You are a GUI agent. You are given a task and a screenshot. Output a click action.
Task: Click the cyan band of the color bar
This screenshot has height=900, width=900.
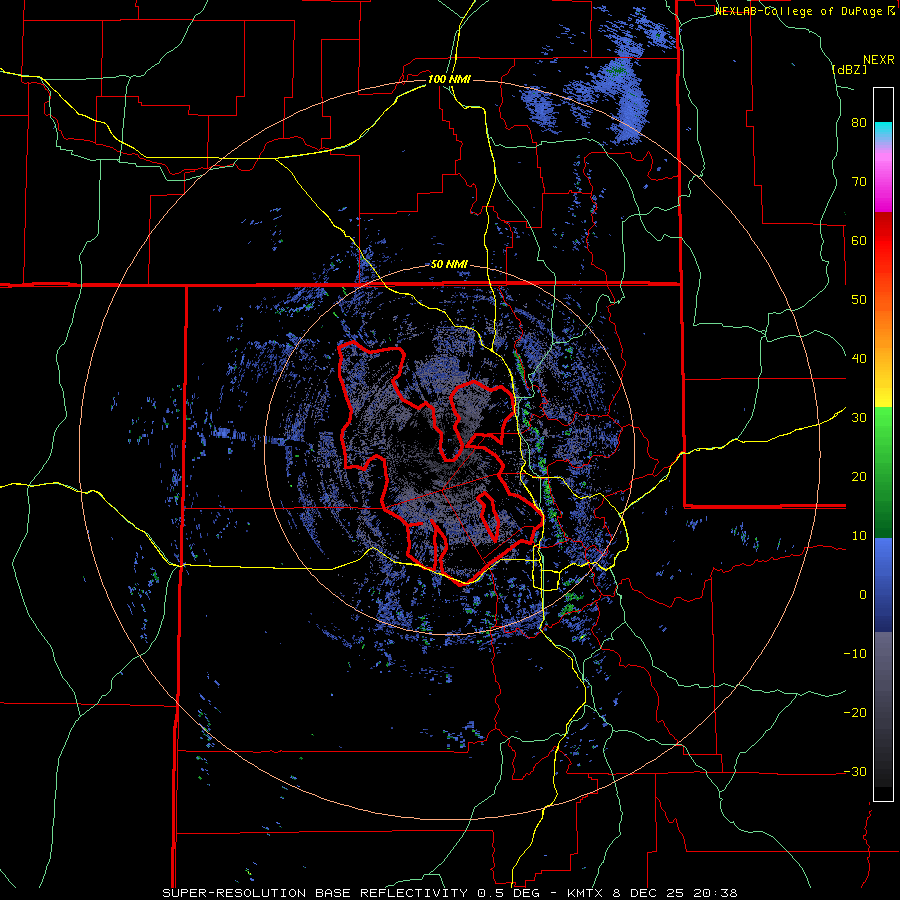click(883, 129)
